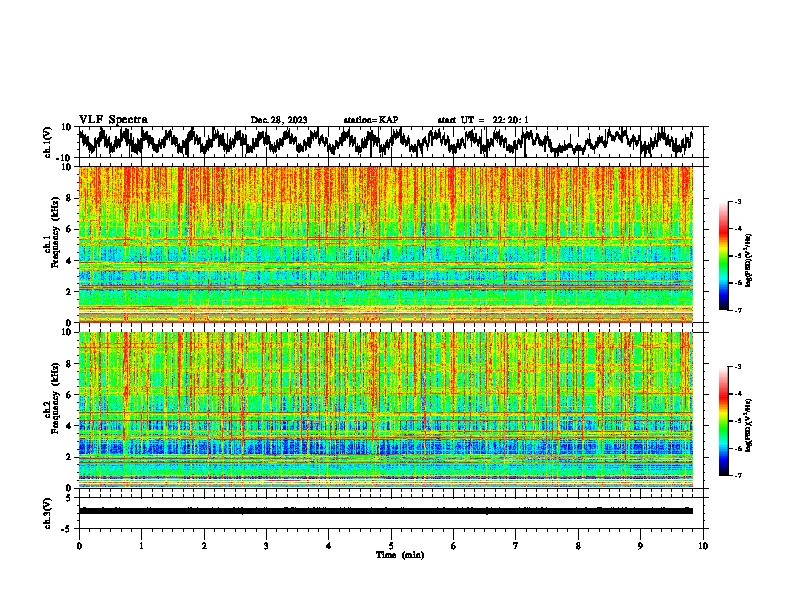The width and height of the screenshot is (792, 612).
Task: Select the date "Dec. 28, 2023"
Action: pyautogui.click(x=279, y=120)
